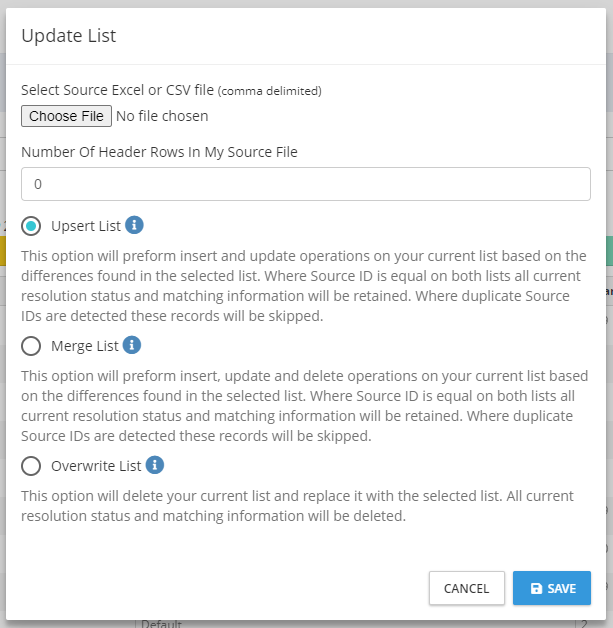Select the Merge List radio button
The image size is (613, 628).
point(31,346)
